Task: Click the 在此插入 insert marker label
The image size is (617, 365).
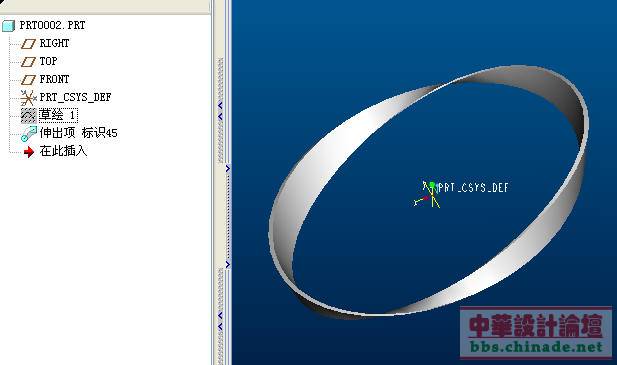Action: coord(63,151)
